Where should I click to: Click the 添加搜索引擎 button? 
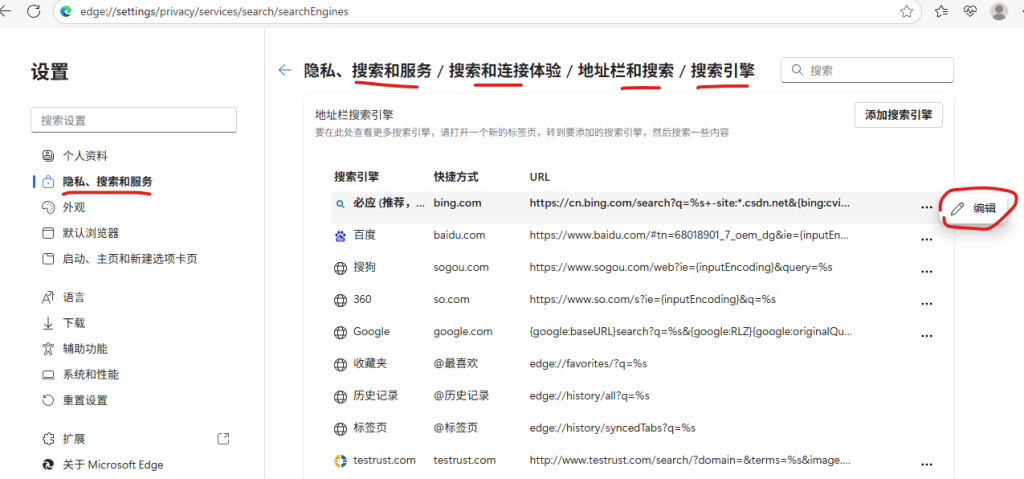click(x=899, y=115)
